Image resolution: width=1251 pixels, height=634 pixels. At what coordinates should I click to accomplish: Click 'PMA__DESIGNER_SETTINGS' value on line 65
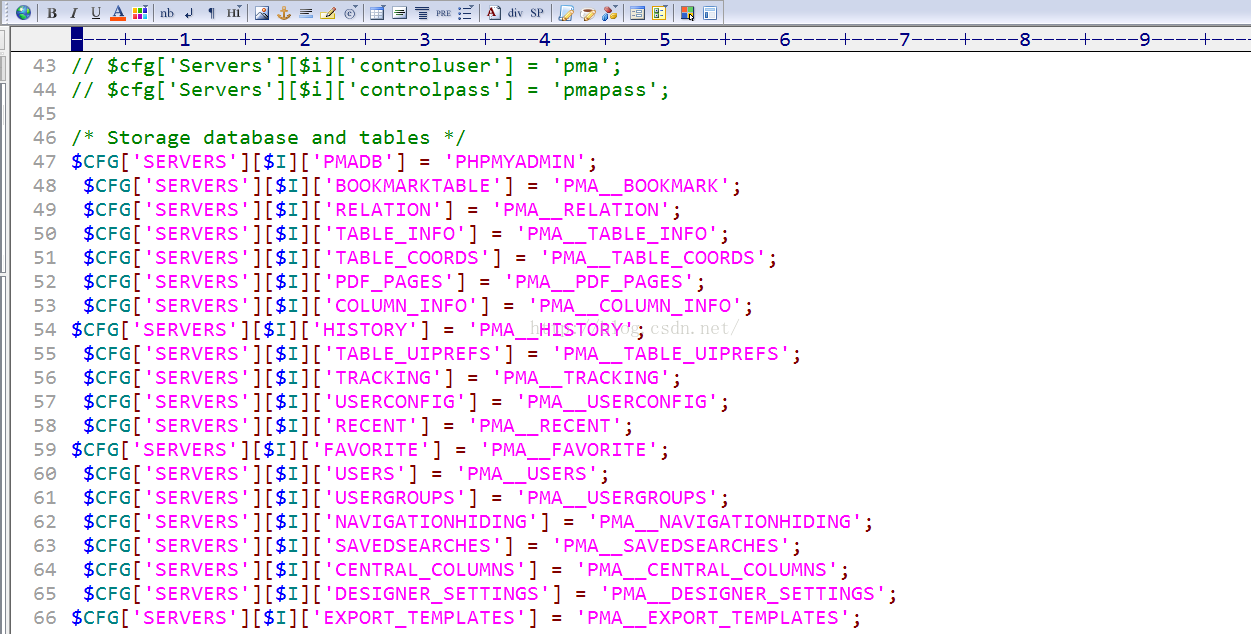click(743, 594)
